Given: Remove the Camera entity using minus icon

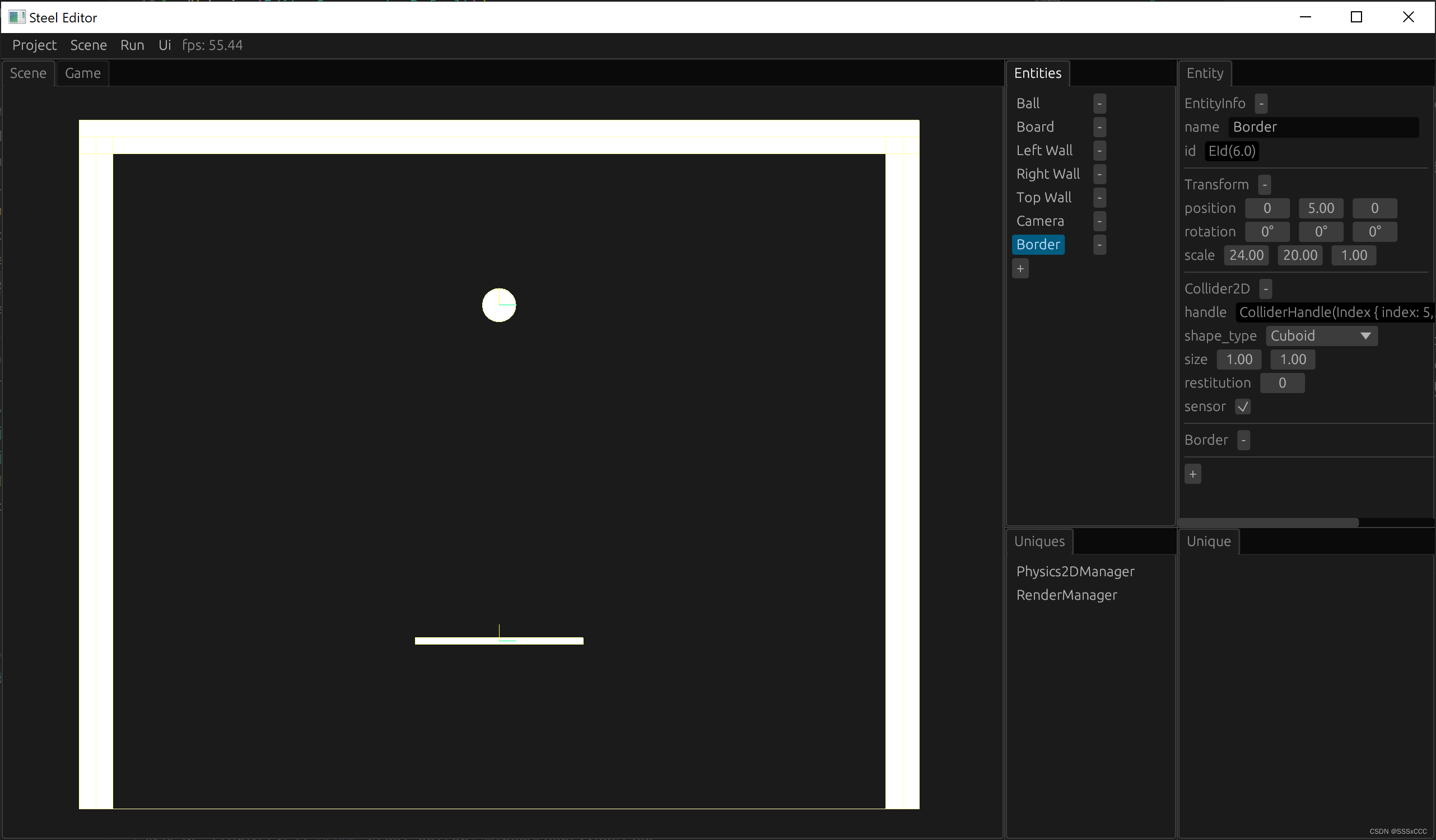Looking at the screenshot, I should [1099, 221].
